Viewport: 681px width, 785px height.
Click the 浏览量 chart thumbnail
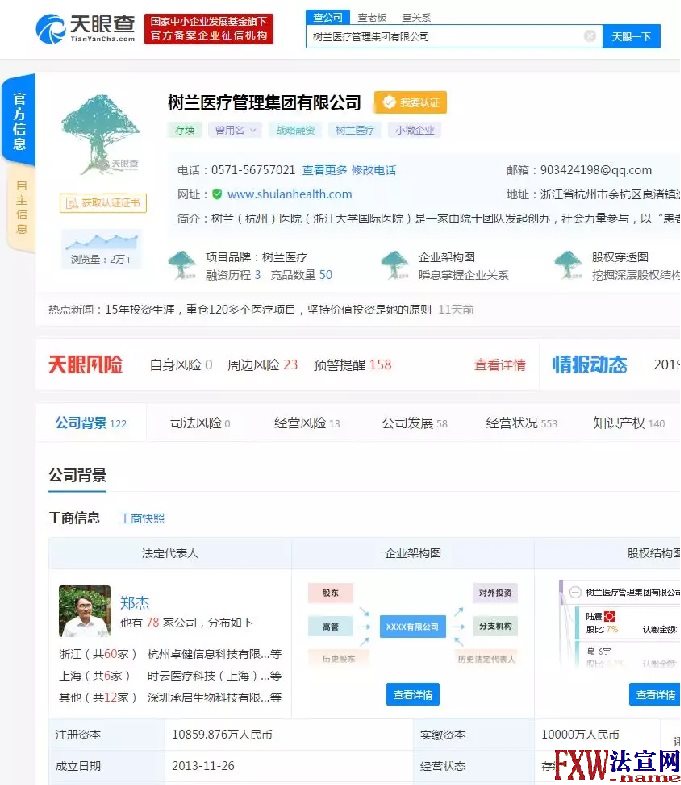coord(102,249)
